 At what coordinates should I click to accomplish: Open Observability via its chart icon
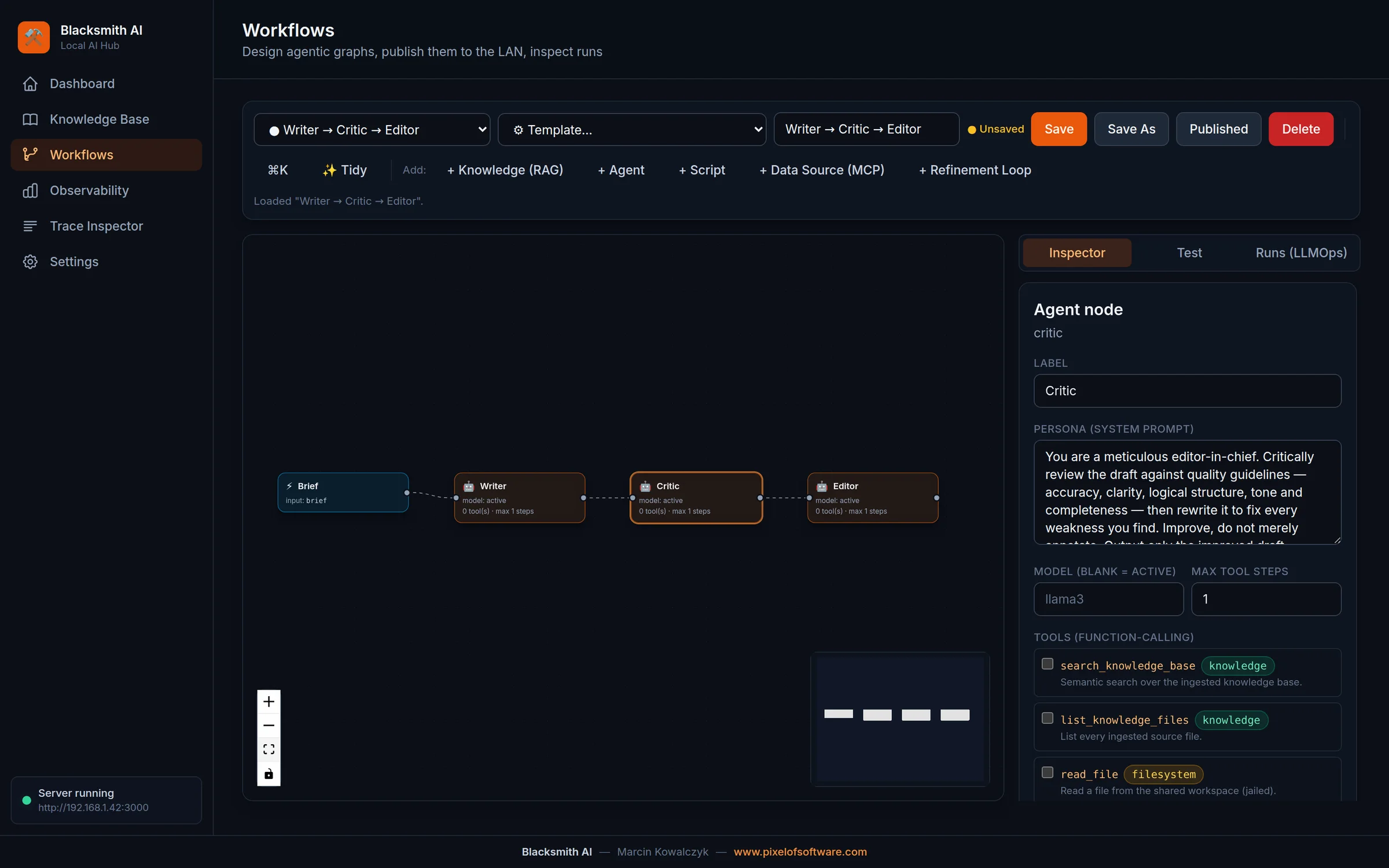30,190
